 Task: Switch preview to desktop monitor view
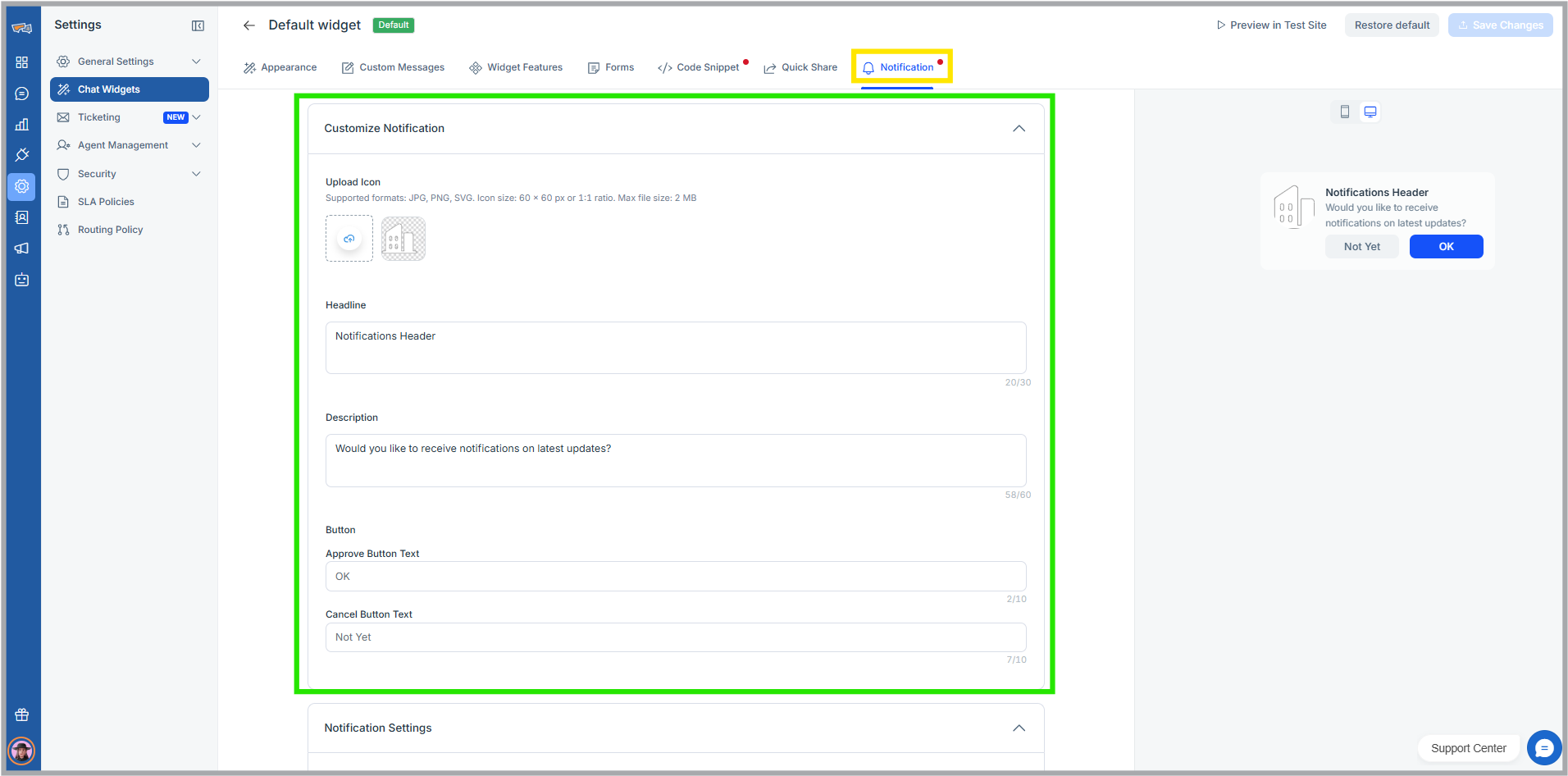pos(1370,112)
